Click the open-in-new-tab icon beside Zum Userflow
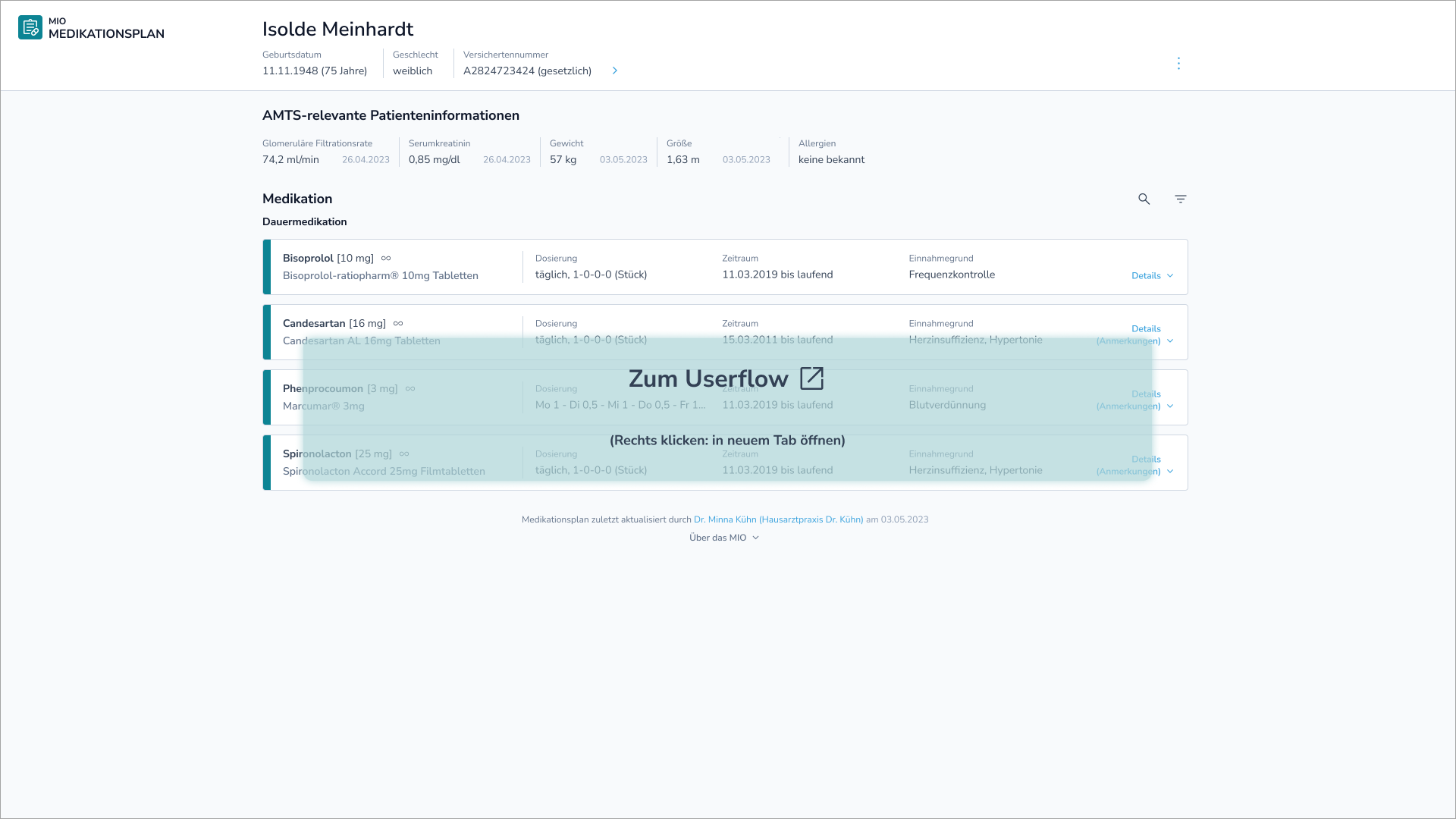 click(x=811, y=378)
